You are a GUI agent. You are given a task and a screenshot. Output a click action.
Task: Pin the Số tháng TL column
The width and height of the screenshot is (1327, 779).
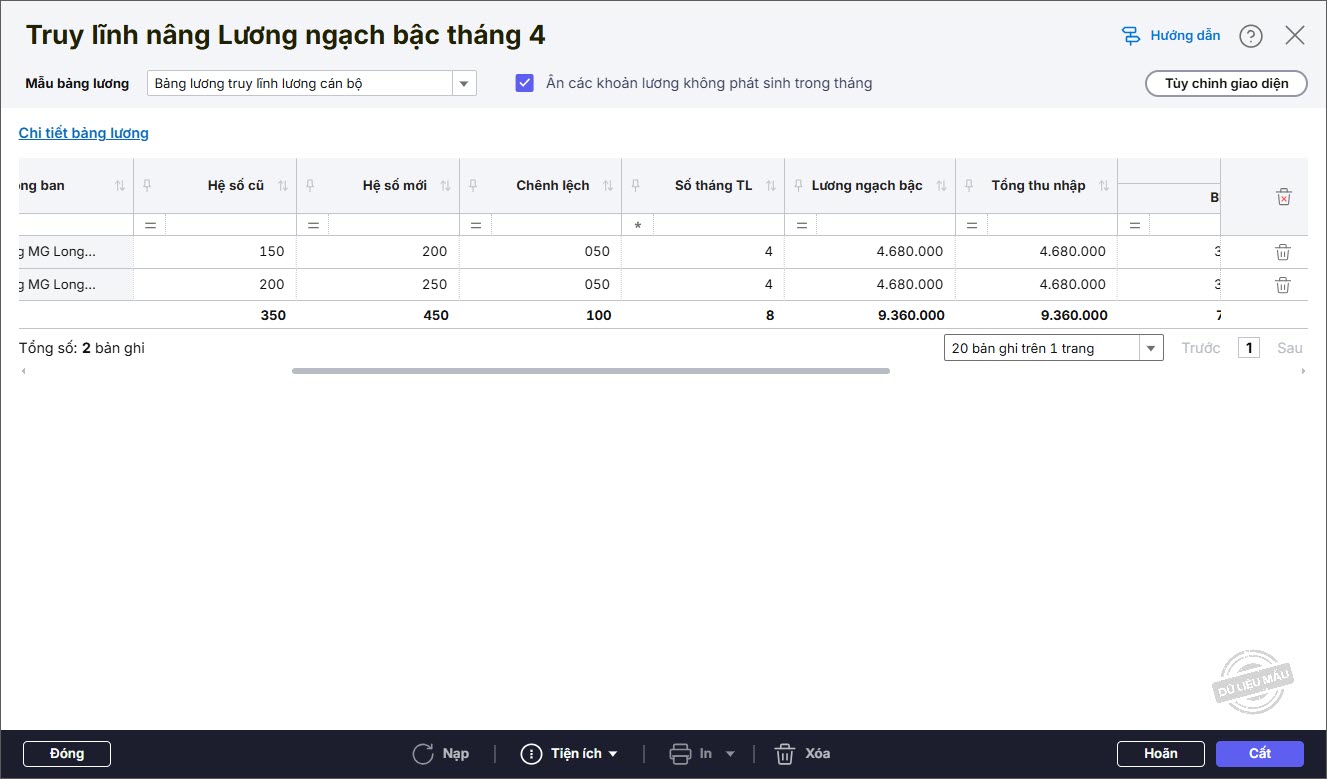point(635,185)
